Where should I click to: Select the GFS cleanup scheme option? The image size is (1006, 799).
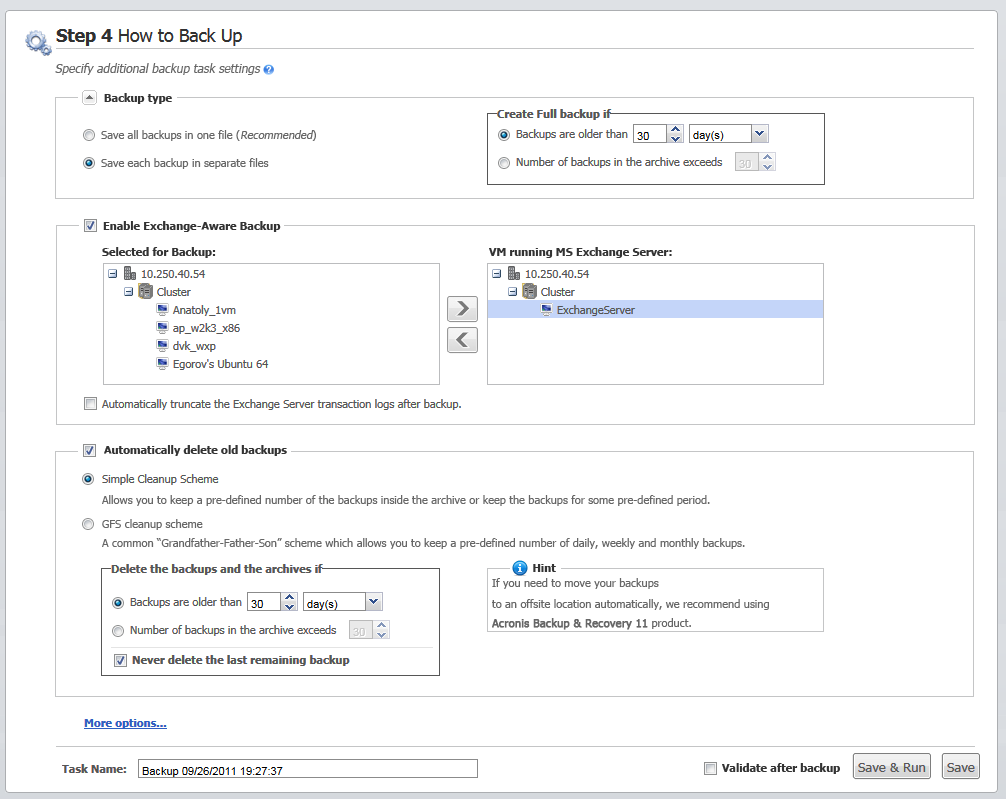(x=90, y=524)
